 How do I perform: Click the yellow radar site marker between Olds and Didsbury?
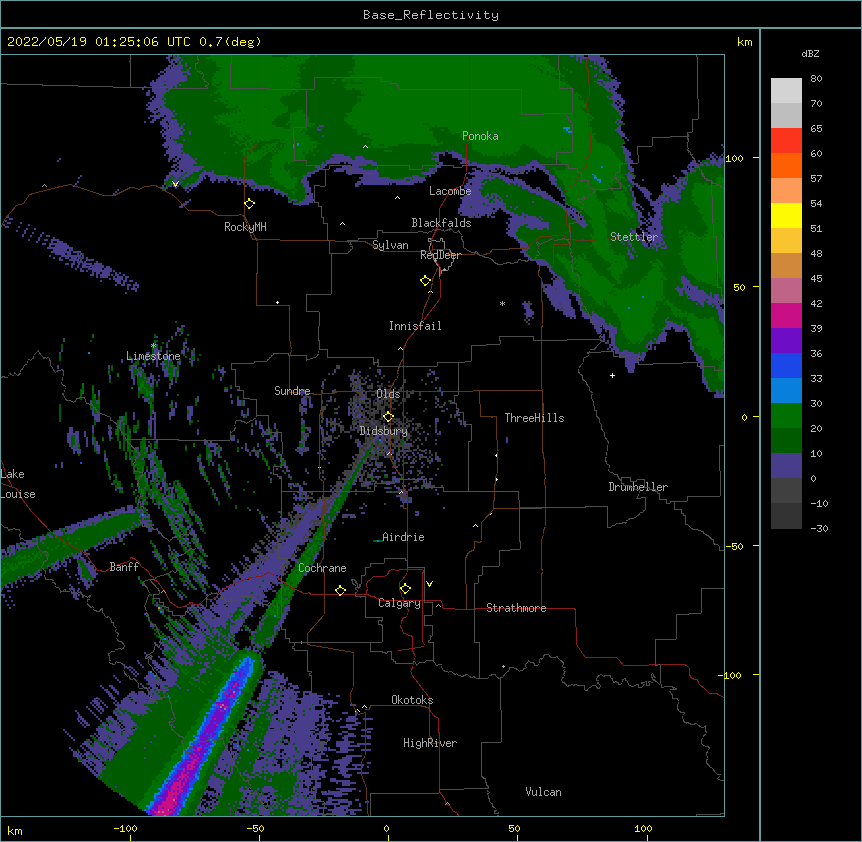[389, 416]
